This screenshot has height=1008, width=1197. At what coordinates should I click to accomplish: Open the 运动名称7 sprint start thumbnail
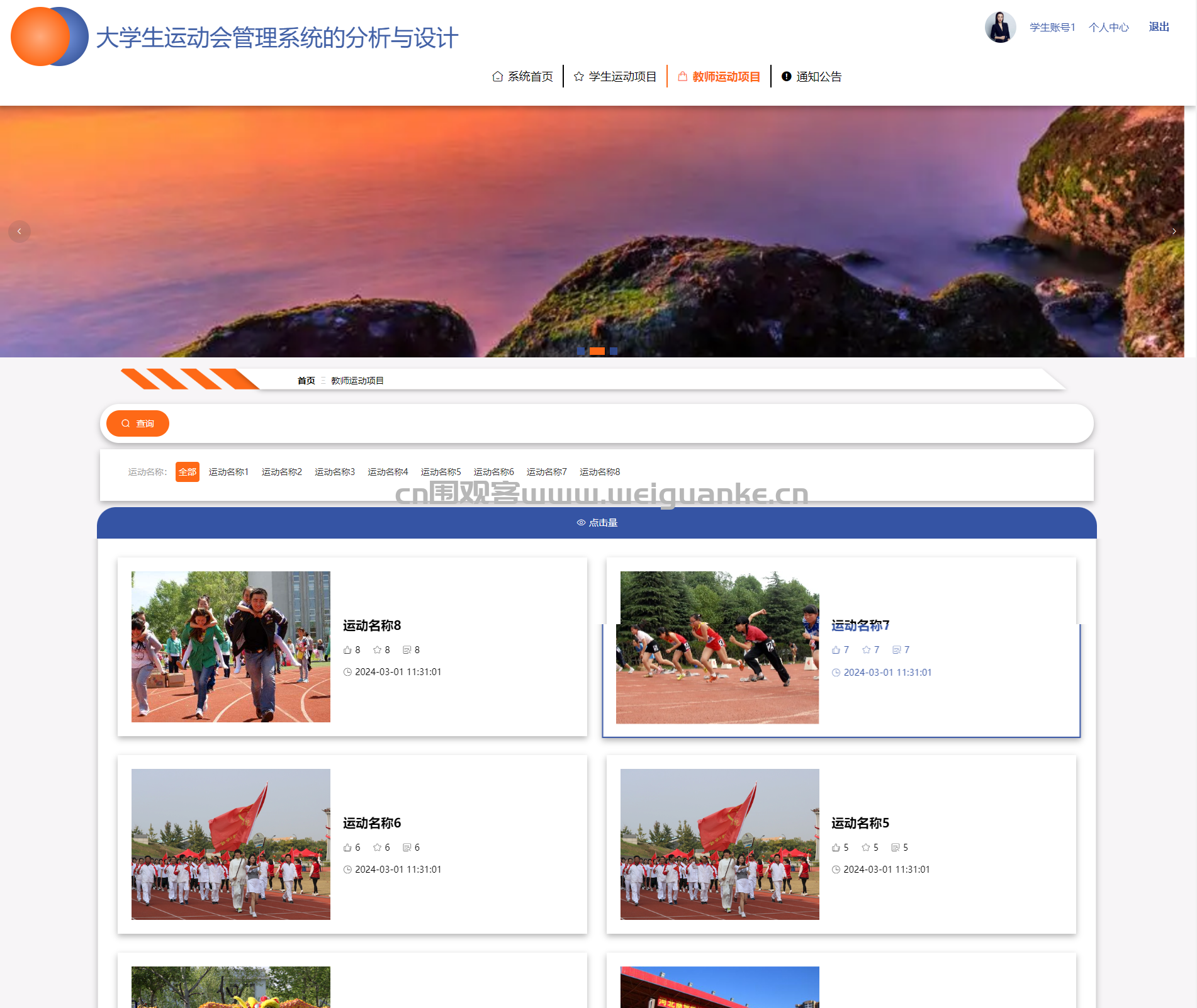click(x=717, y=647)
